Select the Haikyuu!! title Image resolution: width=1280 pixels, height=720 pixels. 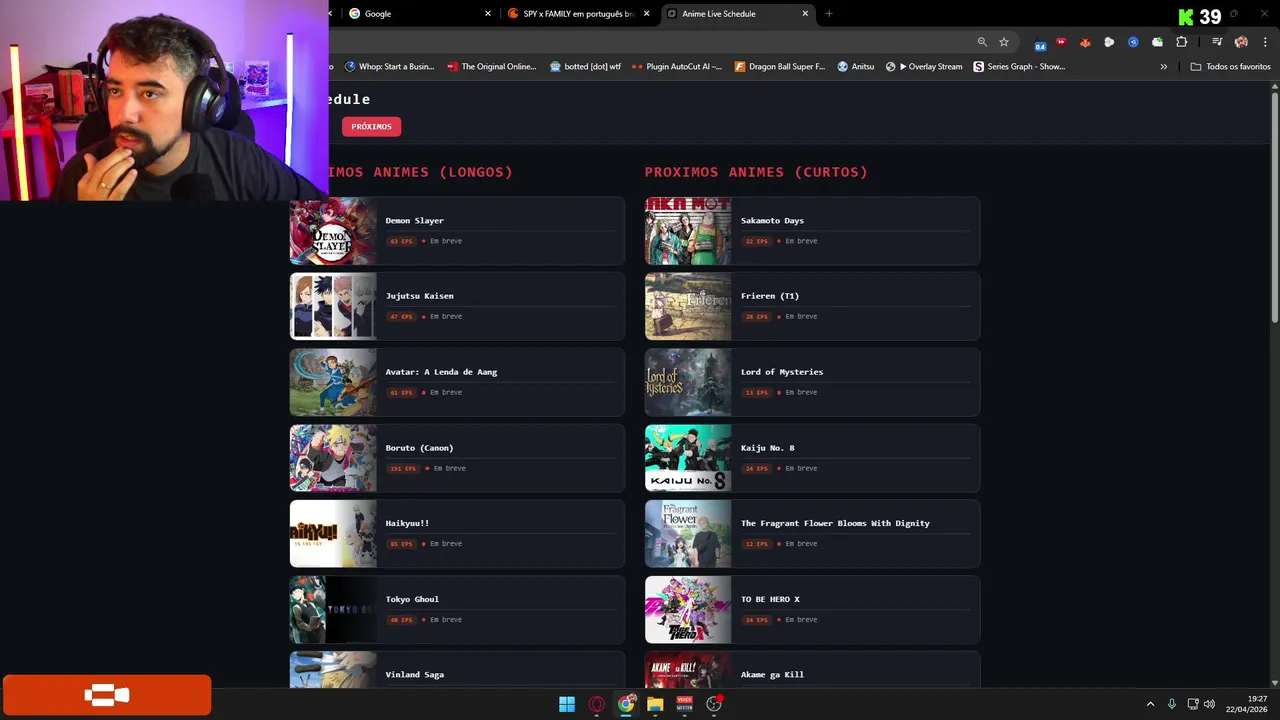pyautogui.click(x=407, y=523)
